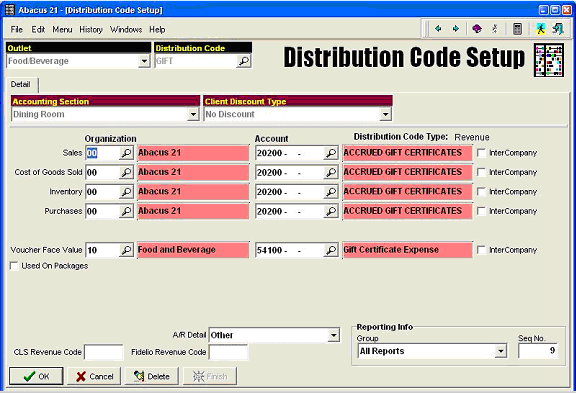Click the Sales organization code field
The image size is (576, 393).
(102, 153)
